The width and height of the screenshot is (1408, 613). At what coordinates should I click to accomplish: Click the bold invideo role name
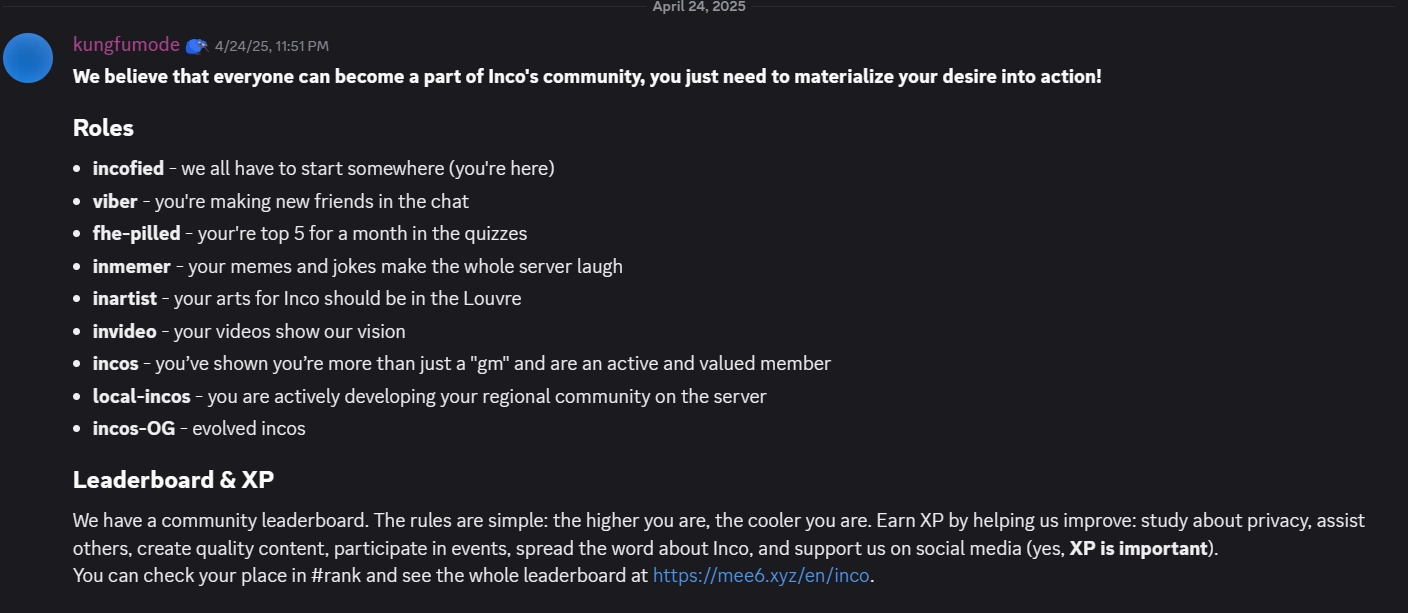[125, 331]
